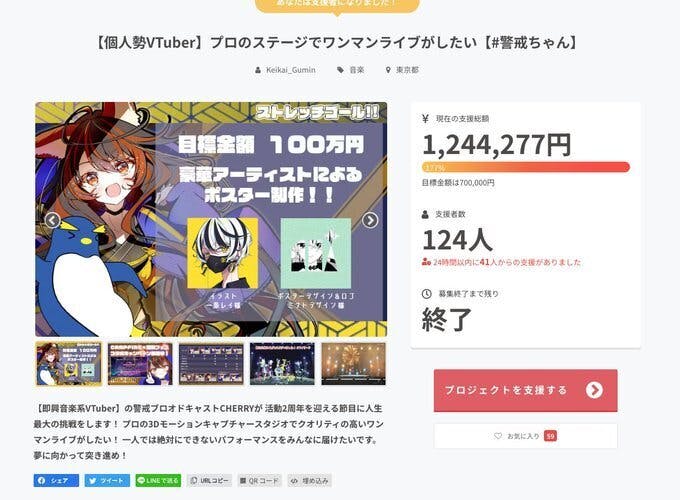Add project to favorites with お気に入り
Screen dimensions: 680x500
click(x=526, y=436)
